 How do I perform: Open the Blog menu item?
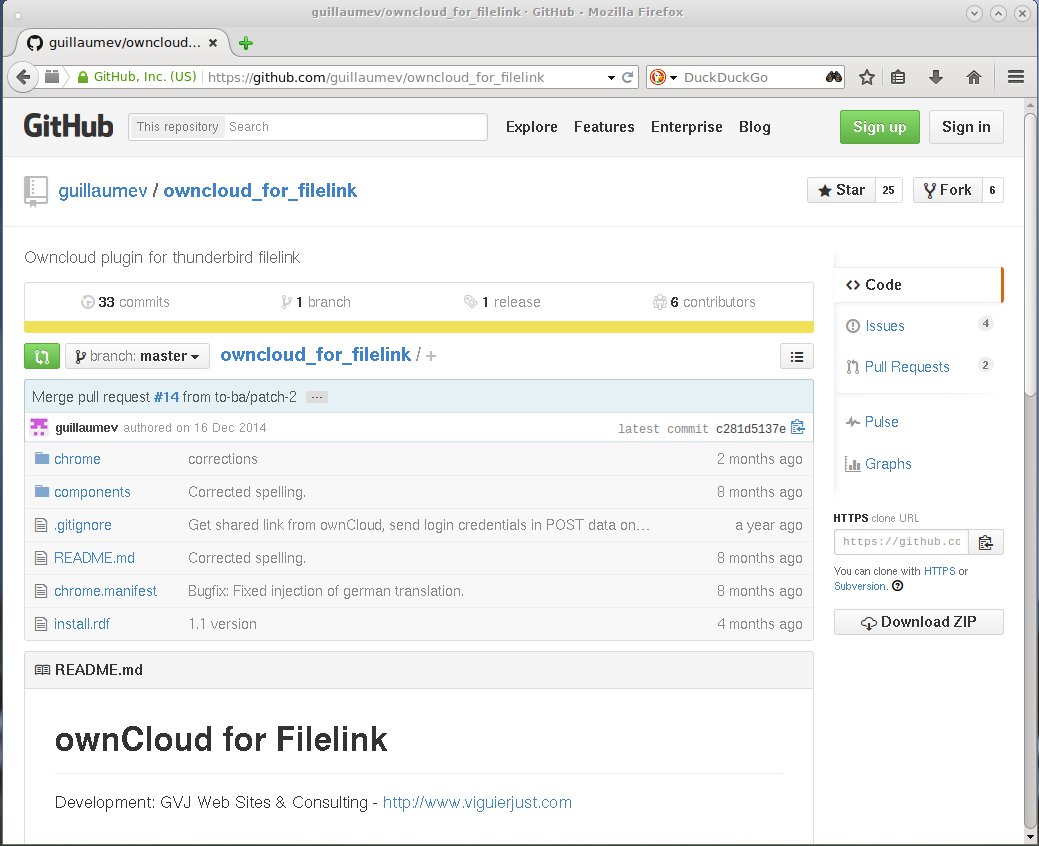pyautogui.click(x=755, y=127)
